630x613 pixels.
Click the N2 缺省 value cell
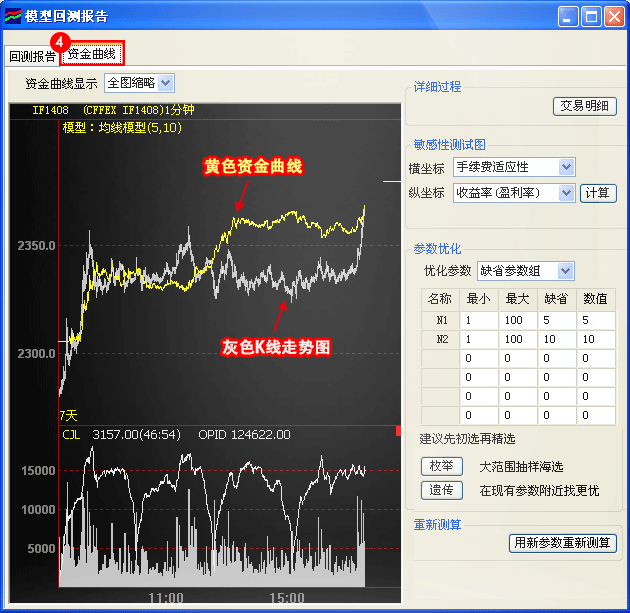click(x=557, y=340)
